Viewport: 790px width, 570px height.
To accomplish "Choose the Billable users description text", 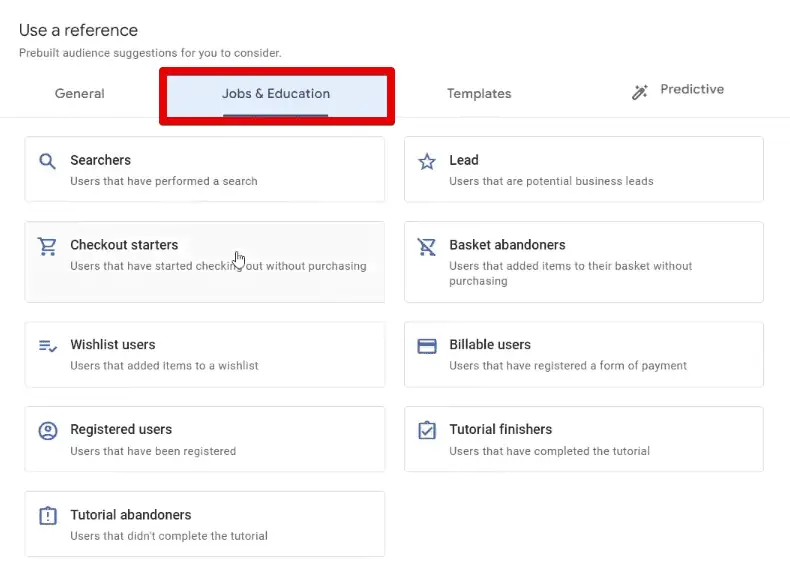I will (568, 366).
